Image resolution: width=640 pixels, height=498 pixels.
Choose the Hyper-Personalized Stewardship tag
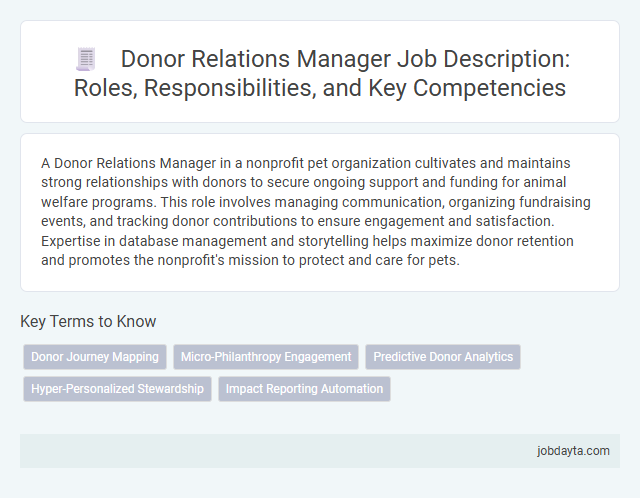pos(117,389)
